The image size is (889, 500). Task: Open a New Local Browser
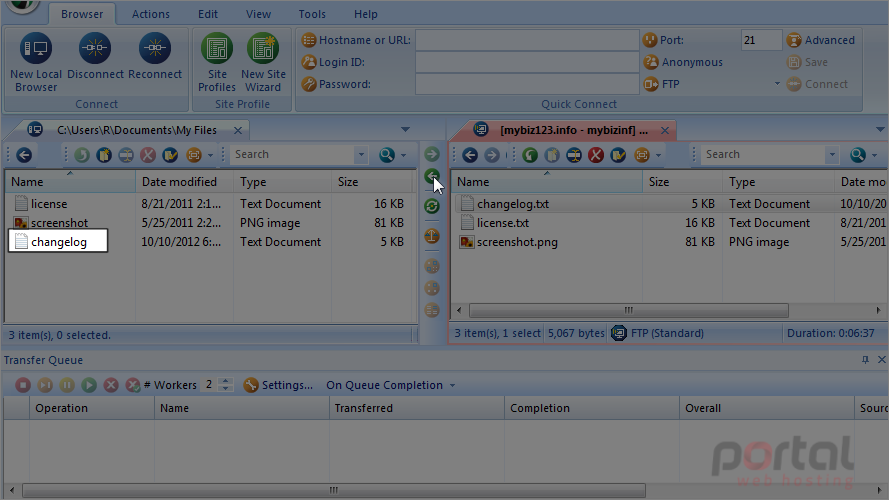tap(36, 62)
